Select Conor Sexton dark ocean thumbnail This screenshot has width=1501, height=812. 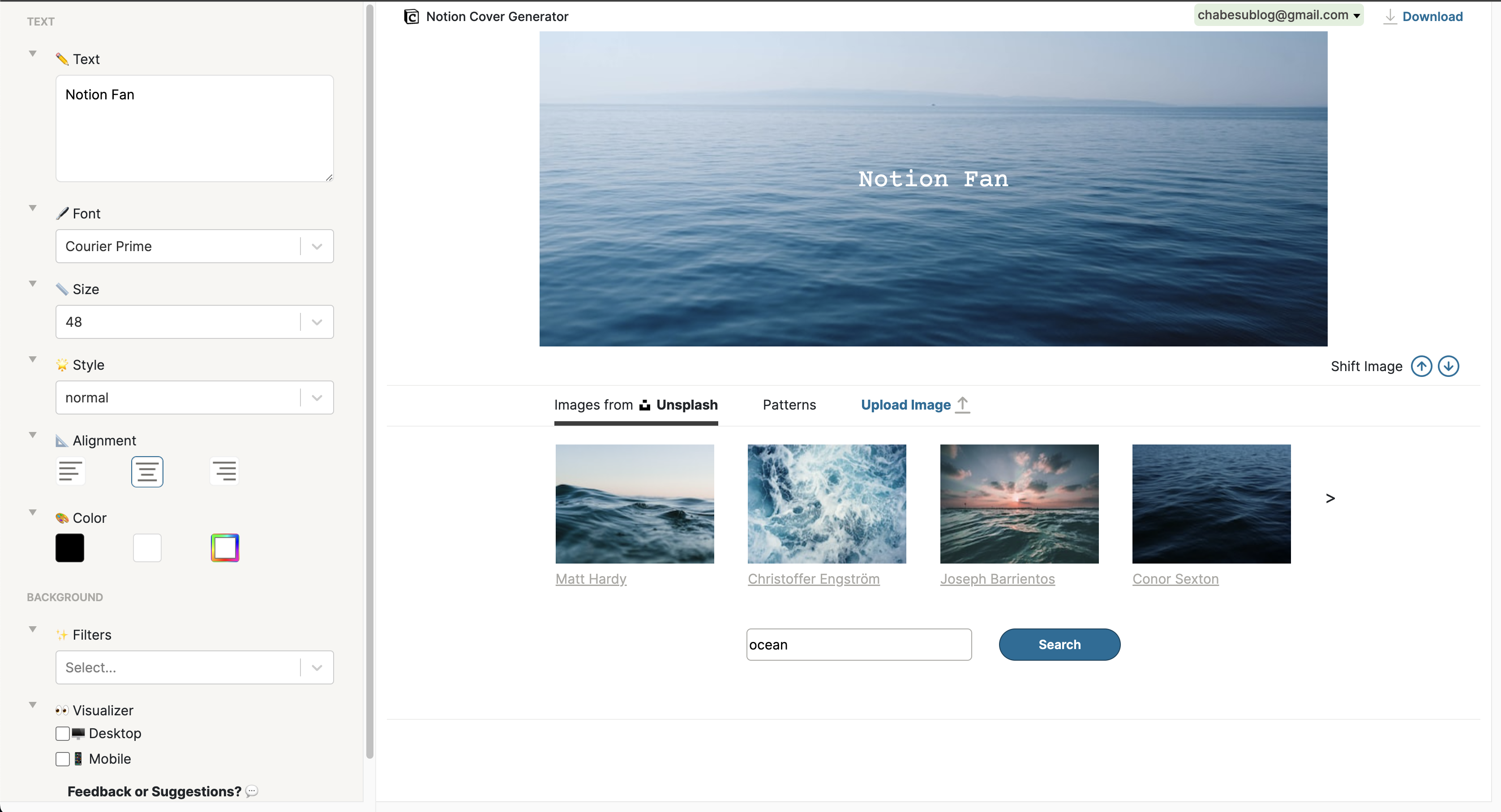pyautogui.click(x=1211, y=504)
